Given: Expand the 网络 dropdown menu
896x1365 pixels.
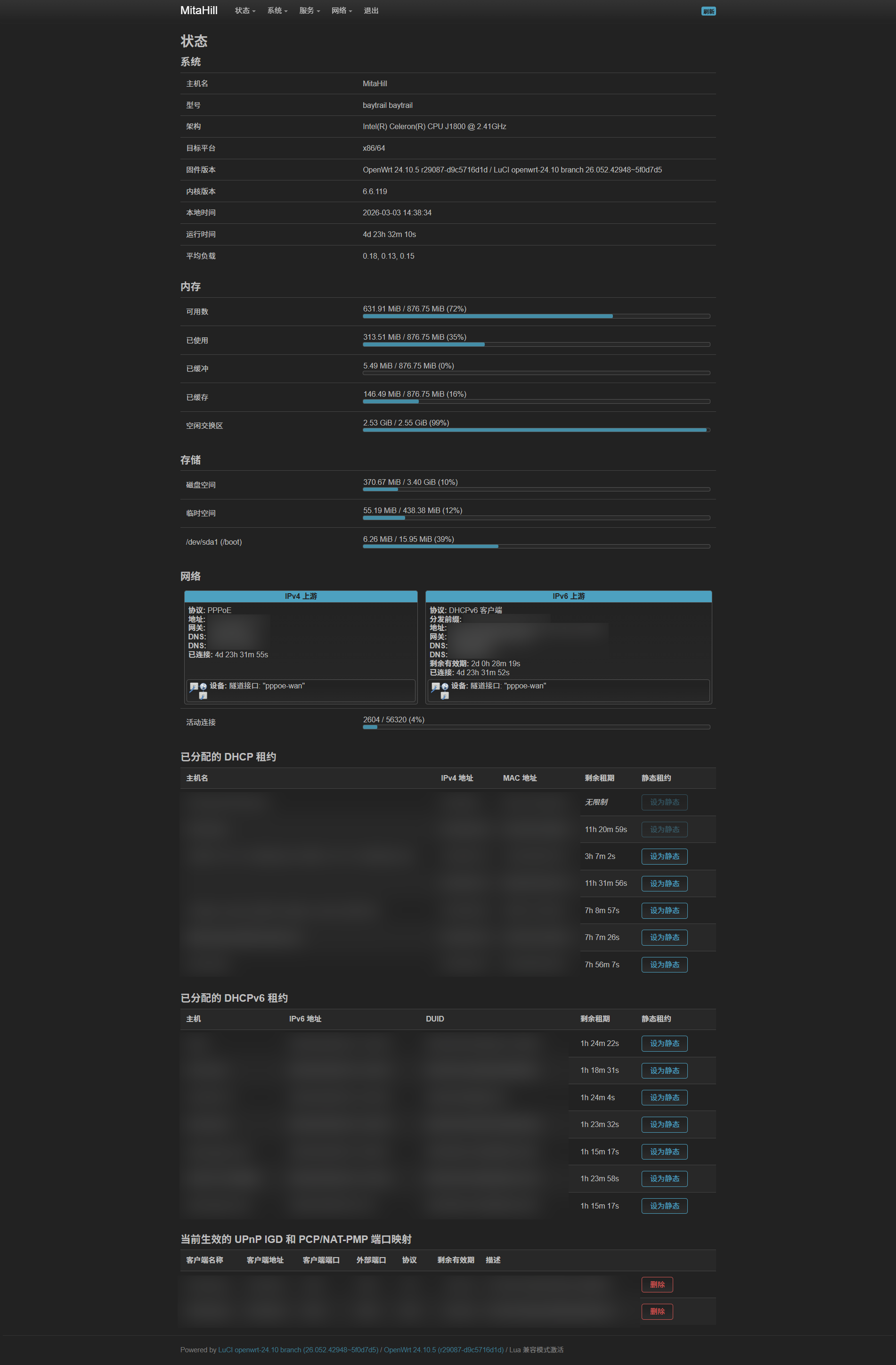Looking at the screenshot, I should [341, 11].
